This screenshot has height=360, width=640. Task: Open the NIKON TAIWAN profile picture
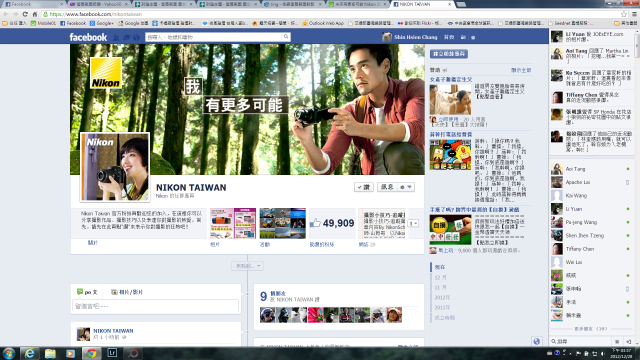click(x=115, y=167)
